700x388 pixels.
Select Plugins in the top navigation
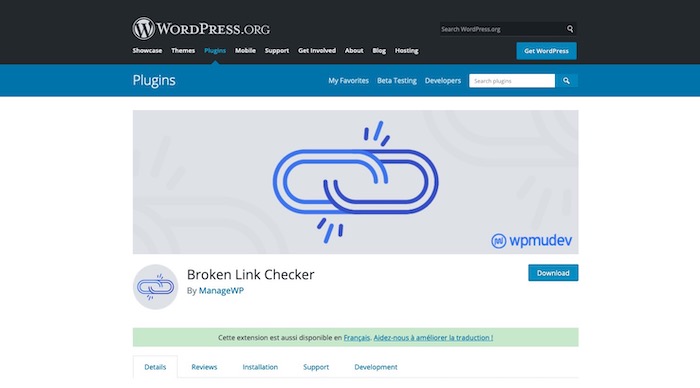click(215, 50)
